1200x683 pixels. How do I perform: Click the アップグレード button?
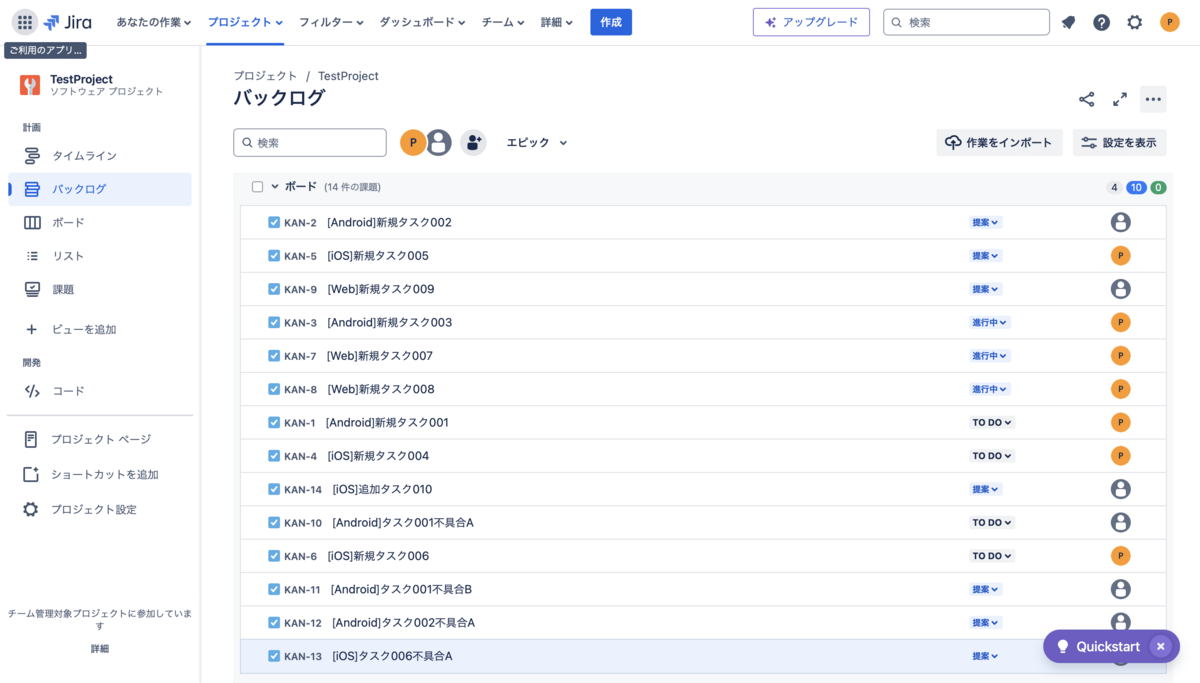811,21
